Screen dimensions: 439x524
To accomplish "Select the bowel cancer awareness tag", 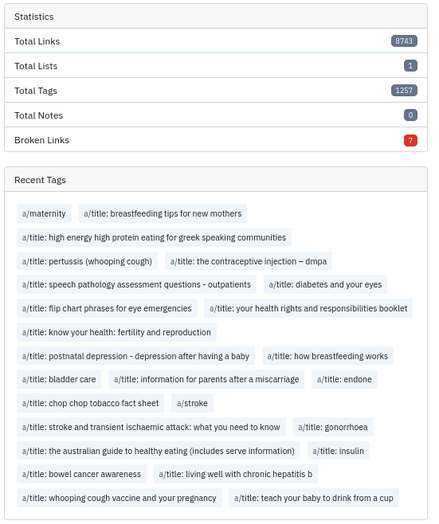I will coord(82,474).
